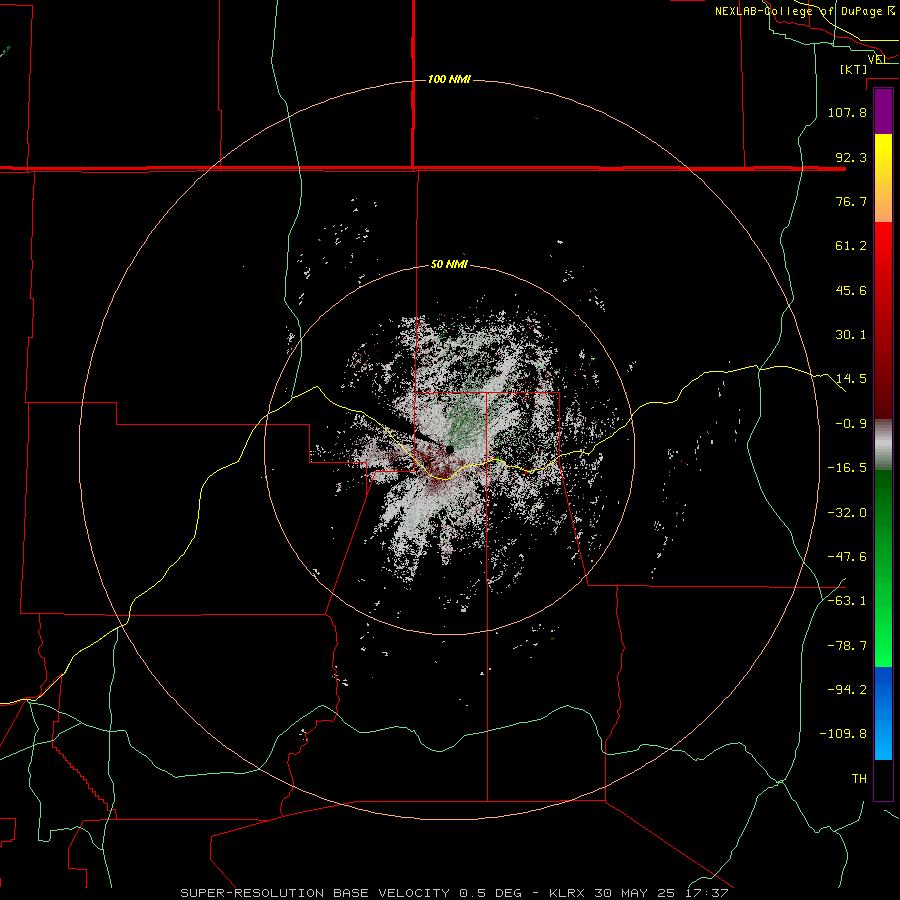The height and width of the screenshot is (900, 900).
Task: Click the "-94.2" scale value
Action: (x=847, y=690)
